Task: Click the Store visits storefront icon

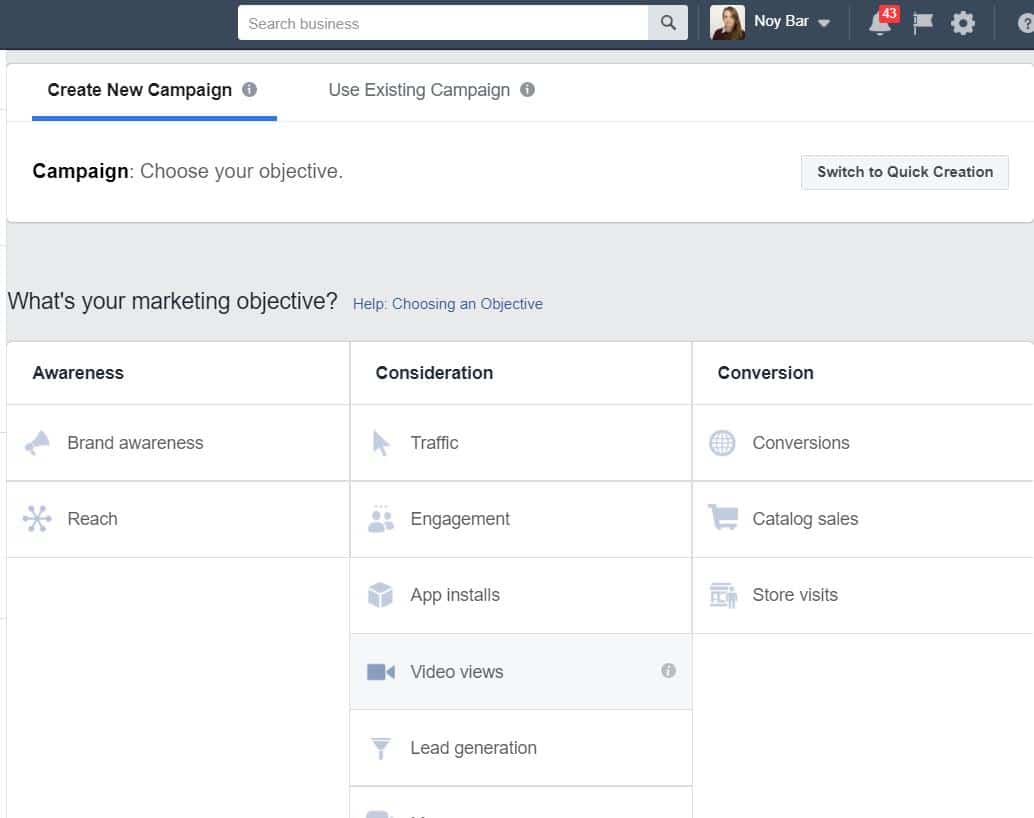Action: [723, 595]
